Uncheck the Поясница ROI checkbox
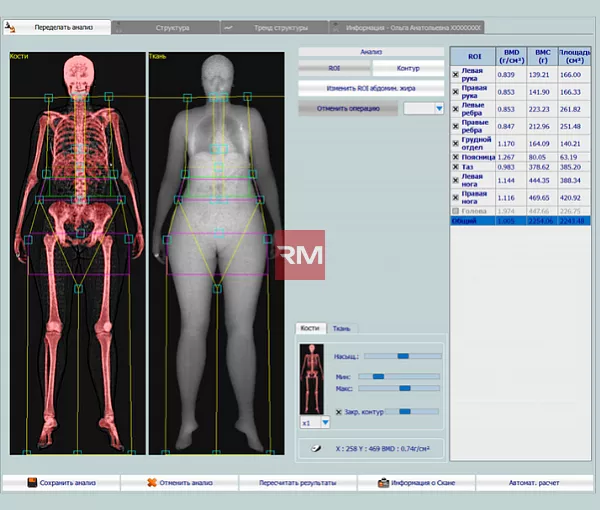 (x=455, y=157)
